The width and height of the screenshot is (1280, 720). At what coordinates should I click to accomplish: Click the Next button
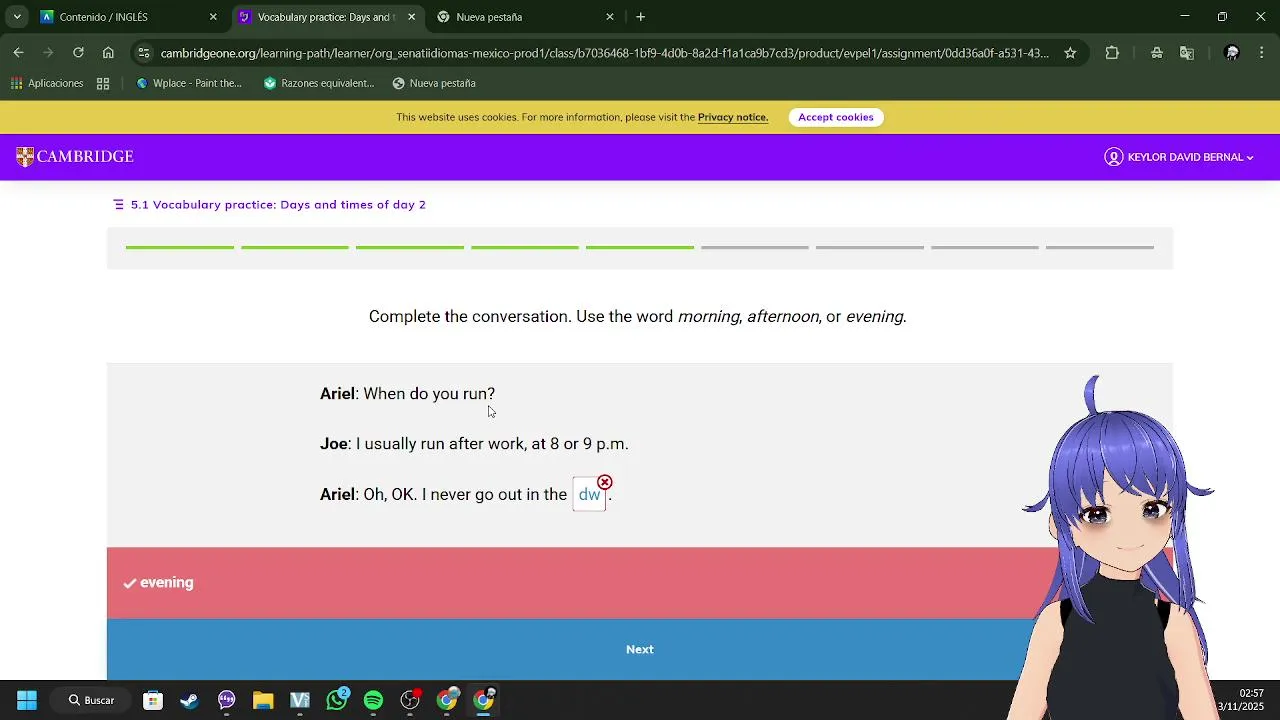[640, 649]
